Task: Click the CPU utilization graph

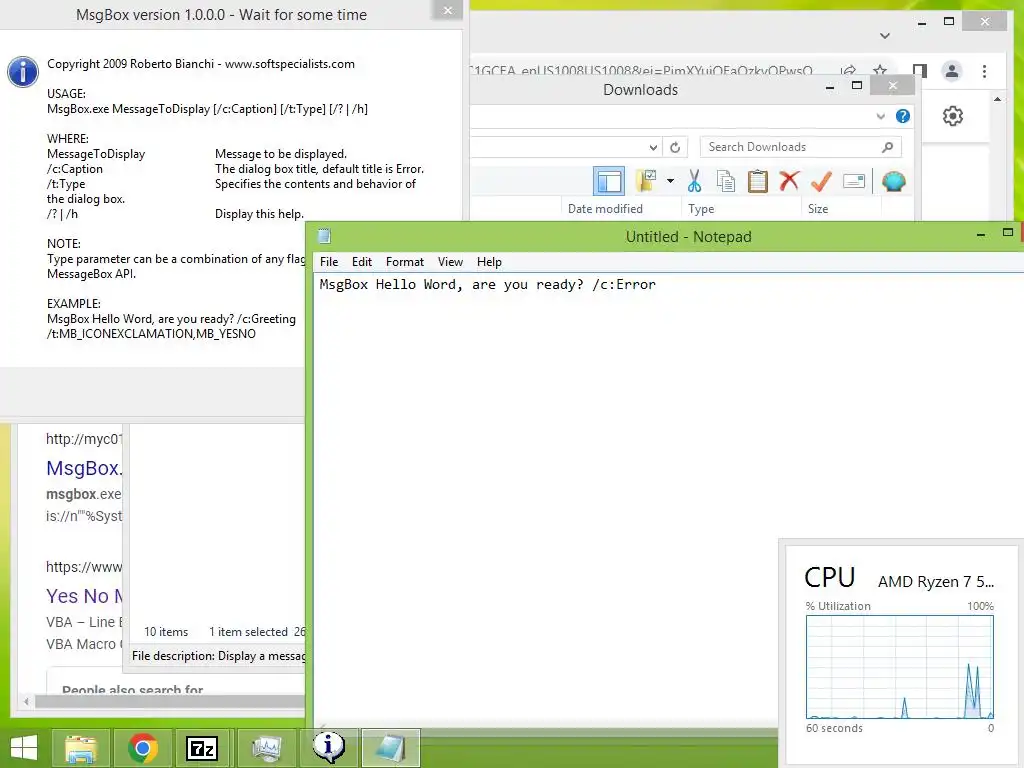Action: pos(899,667)
